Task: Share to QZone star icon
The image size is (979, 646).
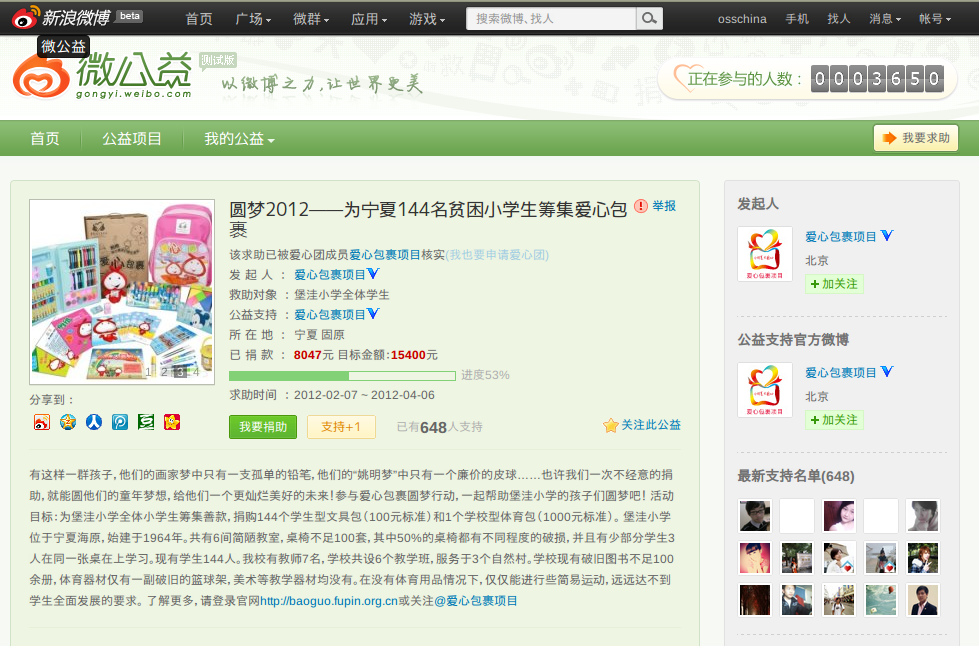Action: point(68,423)
